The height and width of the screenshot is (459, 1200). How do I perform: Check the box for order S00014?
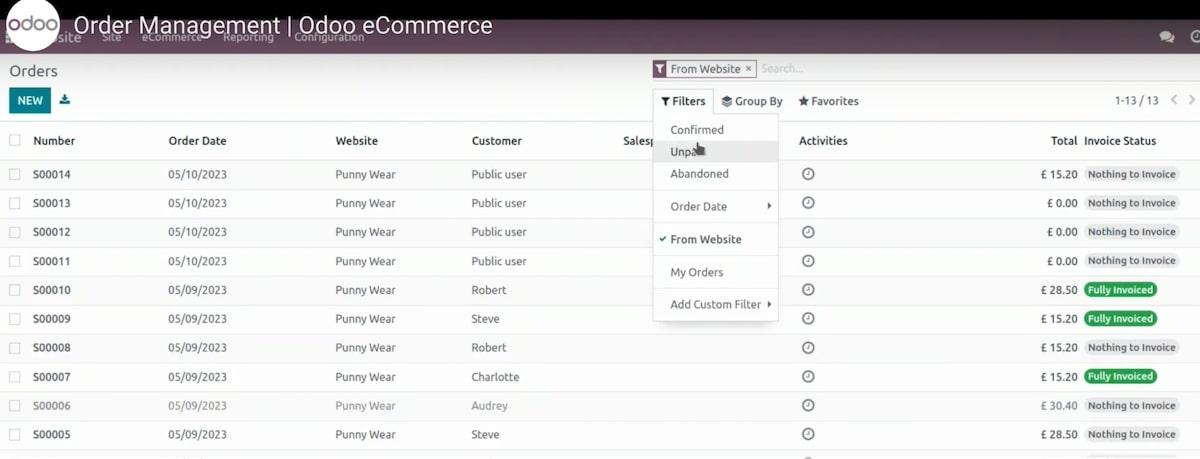15,174
